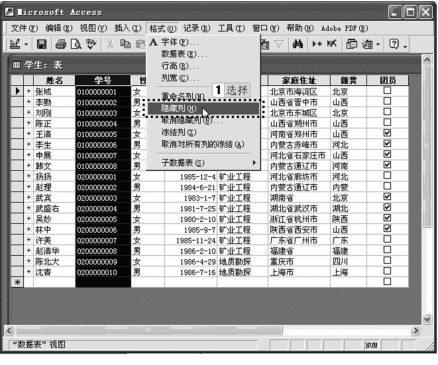438x365 pixels.
Task: Open Print Preview from toolbar
Action: click(76, 44)
